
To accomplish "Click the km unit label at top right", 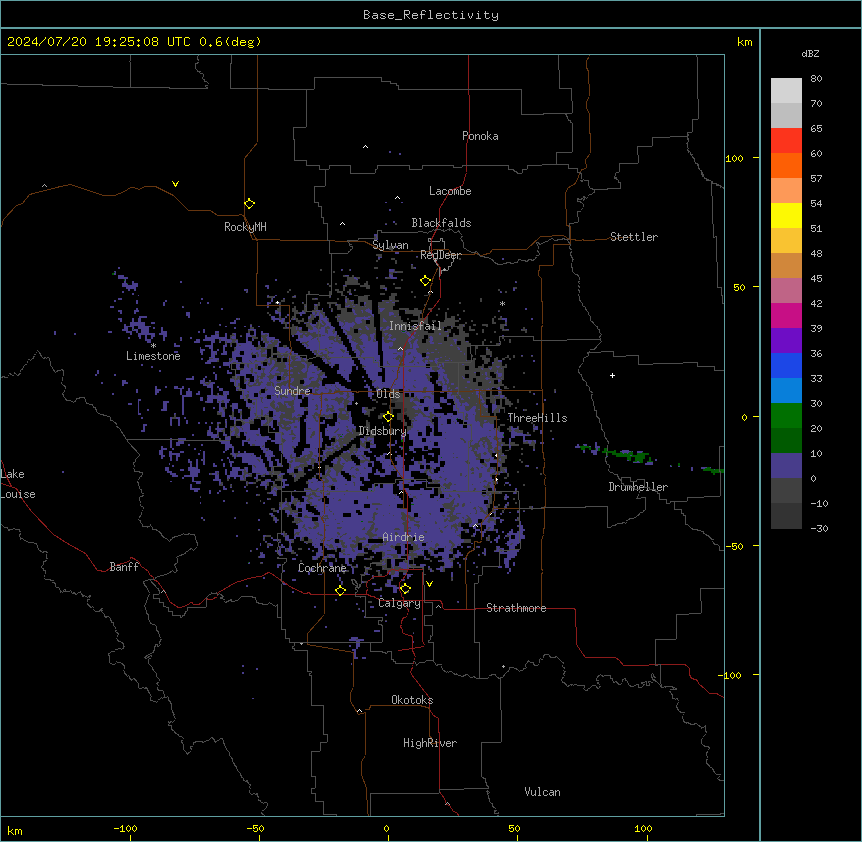I will pyautogui.click(x=744, y=42).
